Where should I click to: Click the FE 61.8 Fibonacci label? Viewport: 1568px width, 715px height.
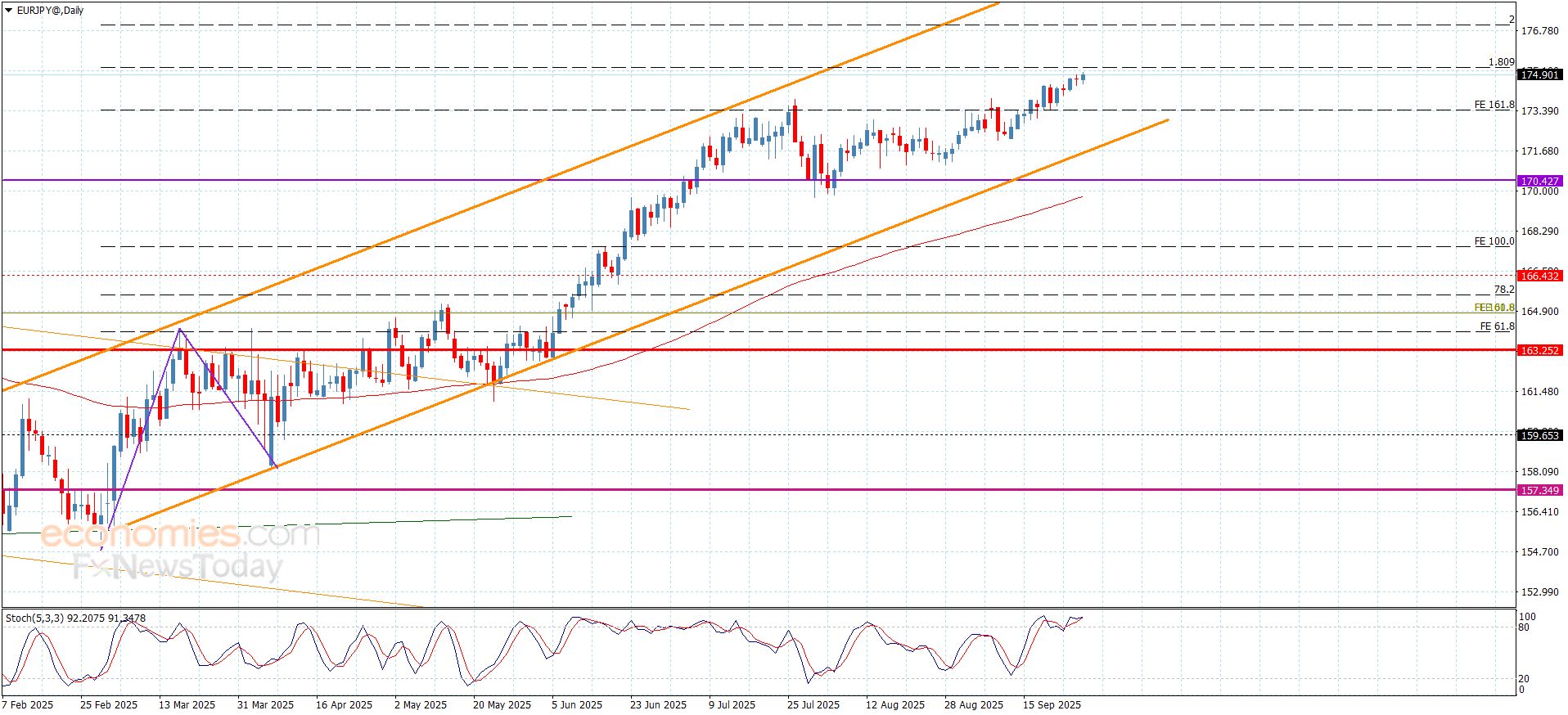(x=1497, y=326)
